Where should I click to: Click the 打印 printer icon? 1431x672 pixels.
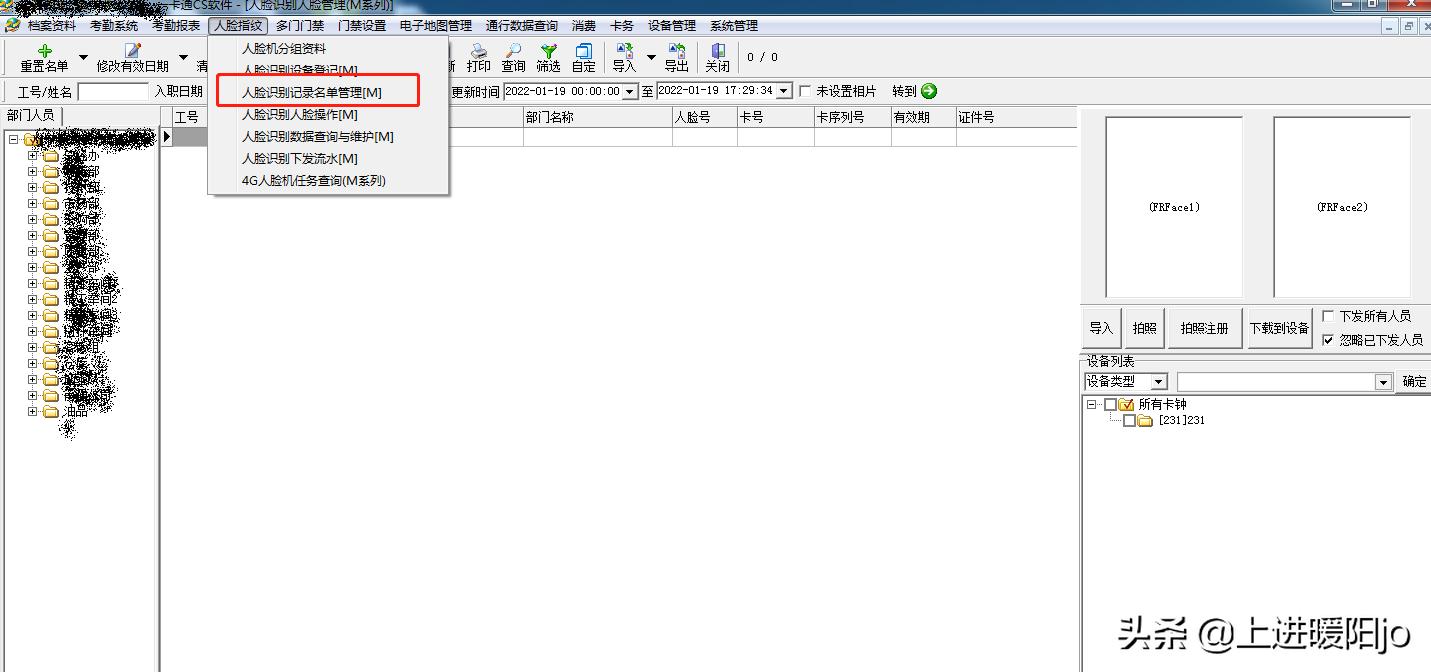[x=479, y=51]
